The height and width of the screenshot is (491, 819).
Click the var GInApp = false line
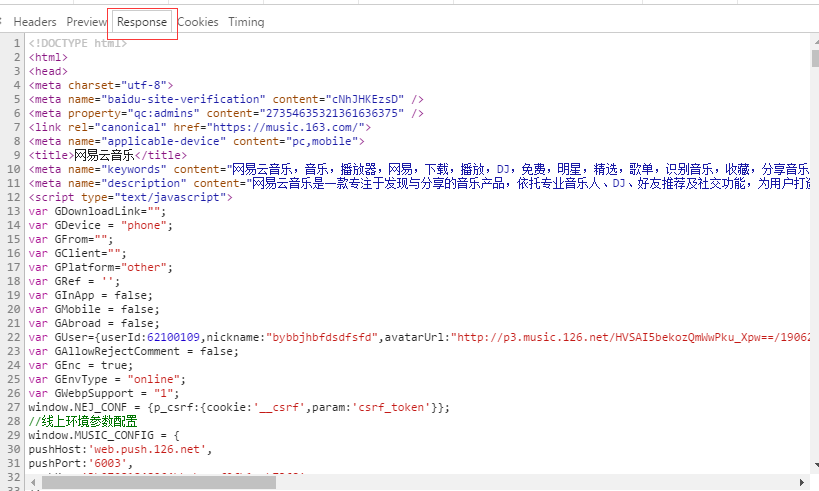point(91,296)
